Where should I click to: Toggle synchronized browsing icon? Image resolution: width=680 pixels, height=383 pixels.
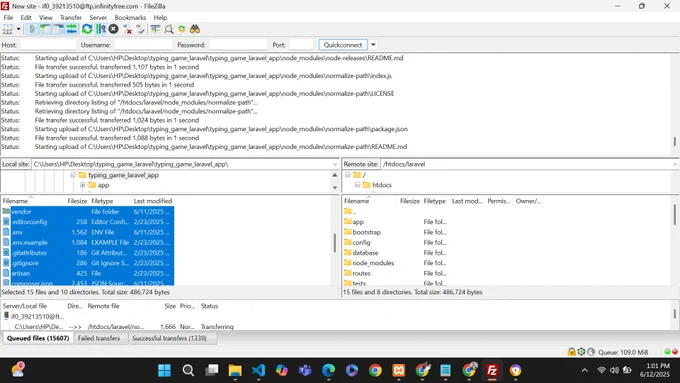pos(182,29)
